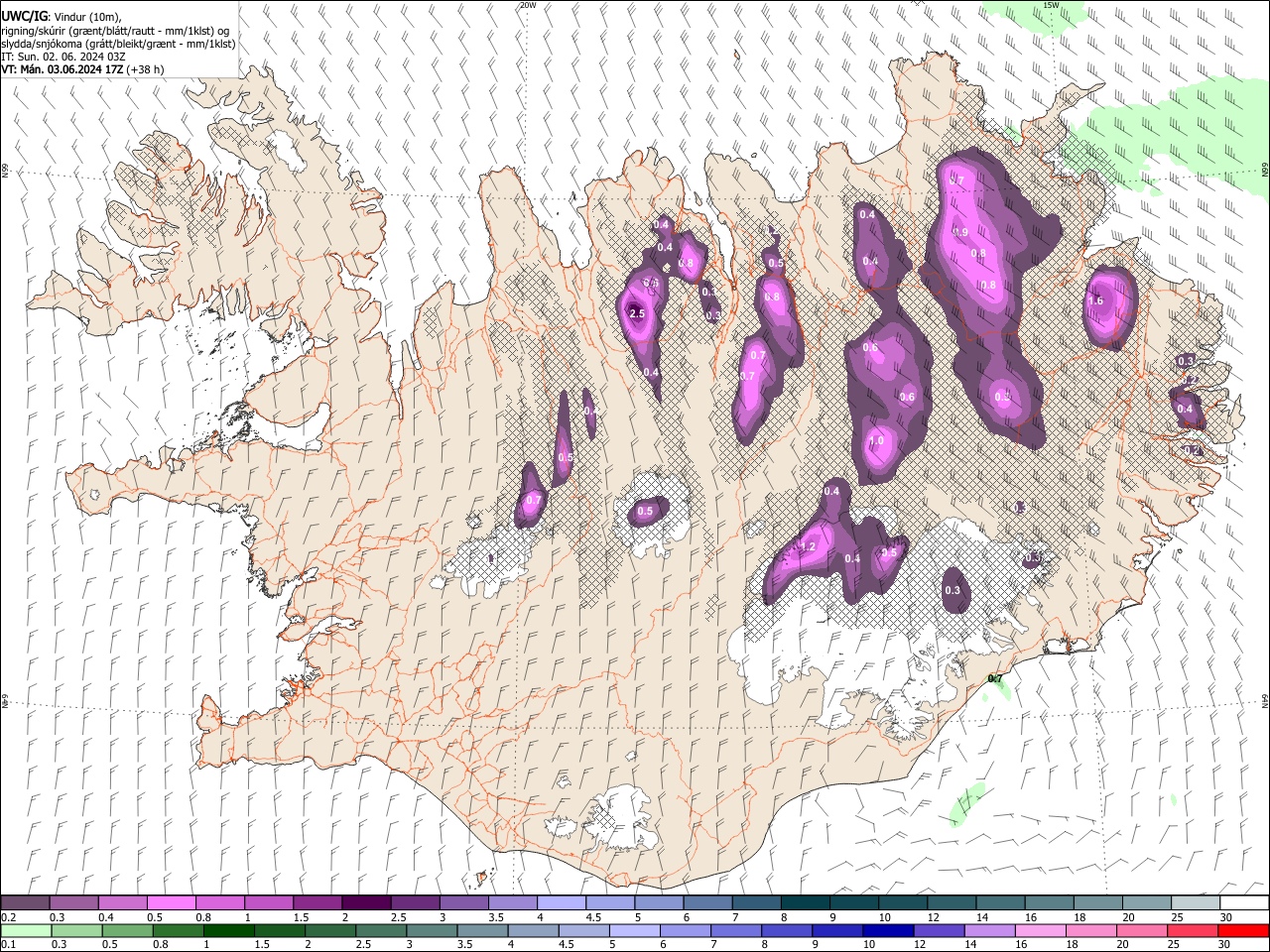The height and width of the screenshot is (952, 1270).
Task: Click the darkest green 1–1.5 swatch, lower scale
Action: pos(228,930)
